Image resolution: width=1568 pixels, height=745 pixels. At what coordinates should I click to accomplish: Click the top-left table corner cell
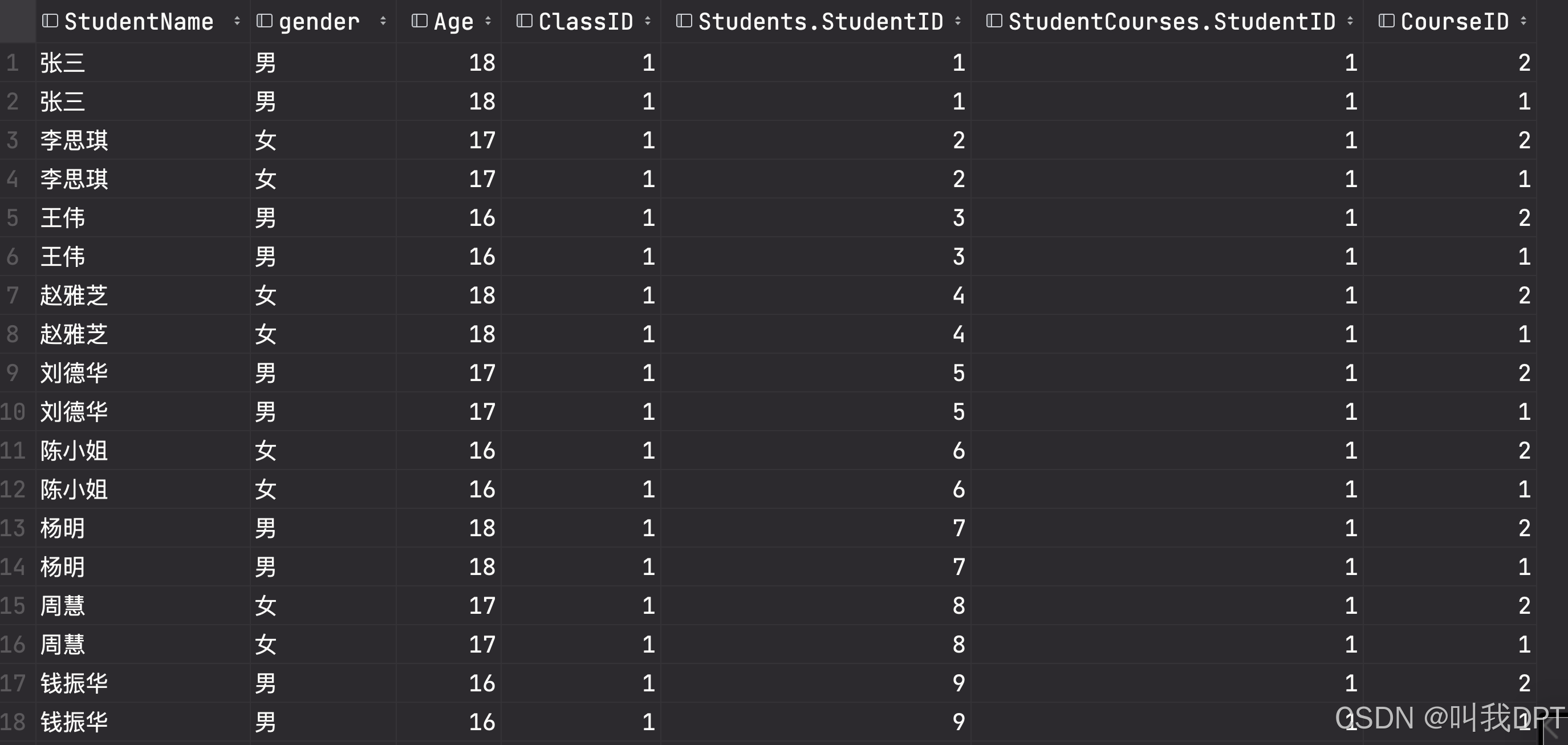17,21
